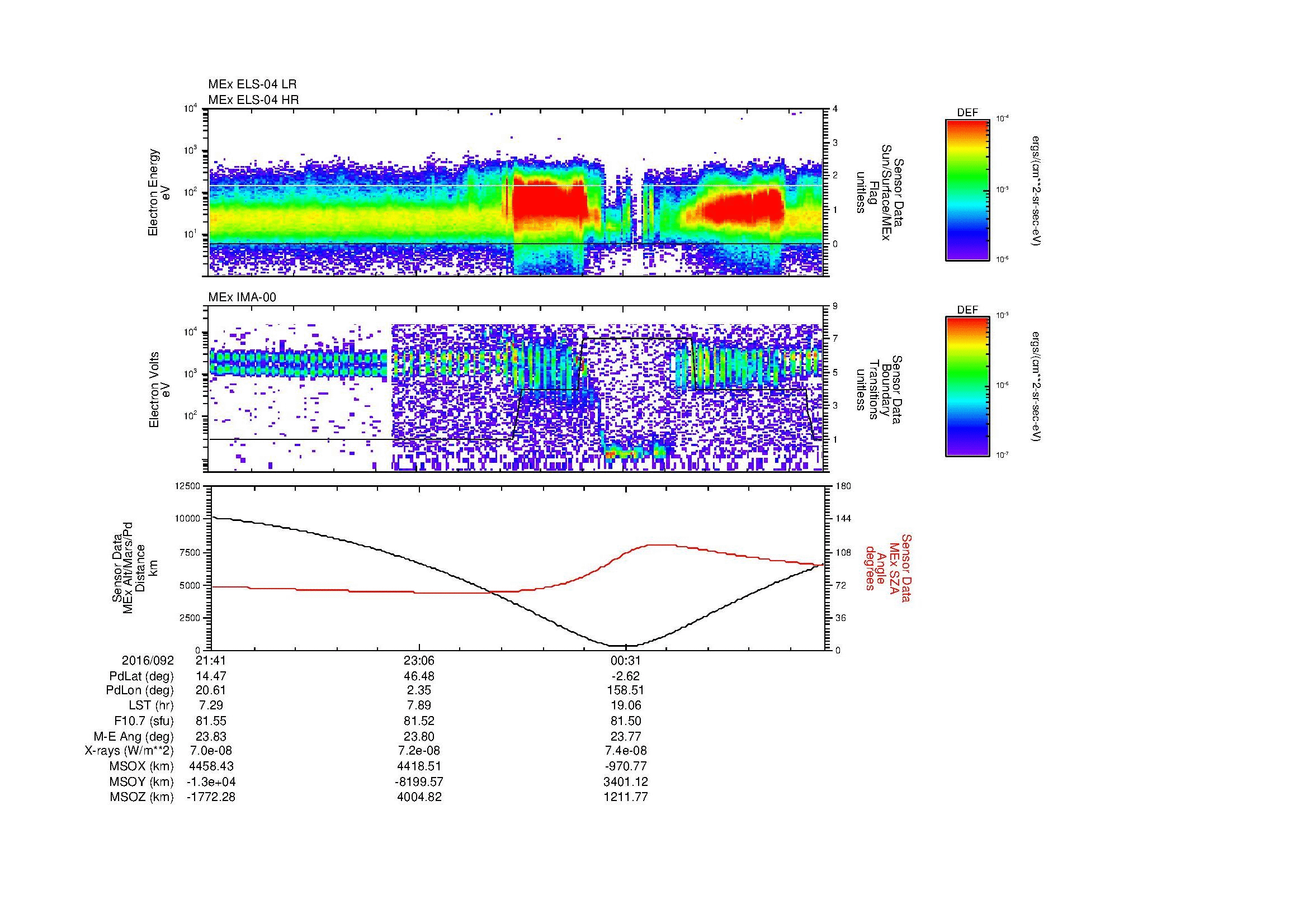
Task: Click the 'X-rays (W/m**2)' row label
Action: coord(129,751)
